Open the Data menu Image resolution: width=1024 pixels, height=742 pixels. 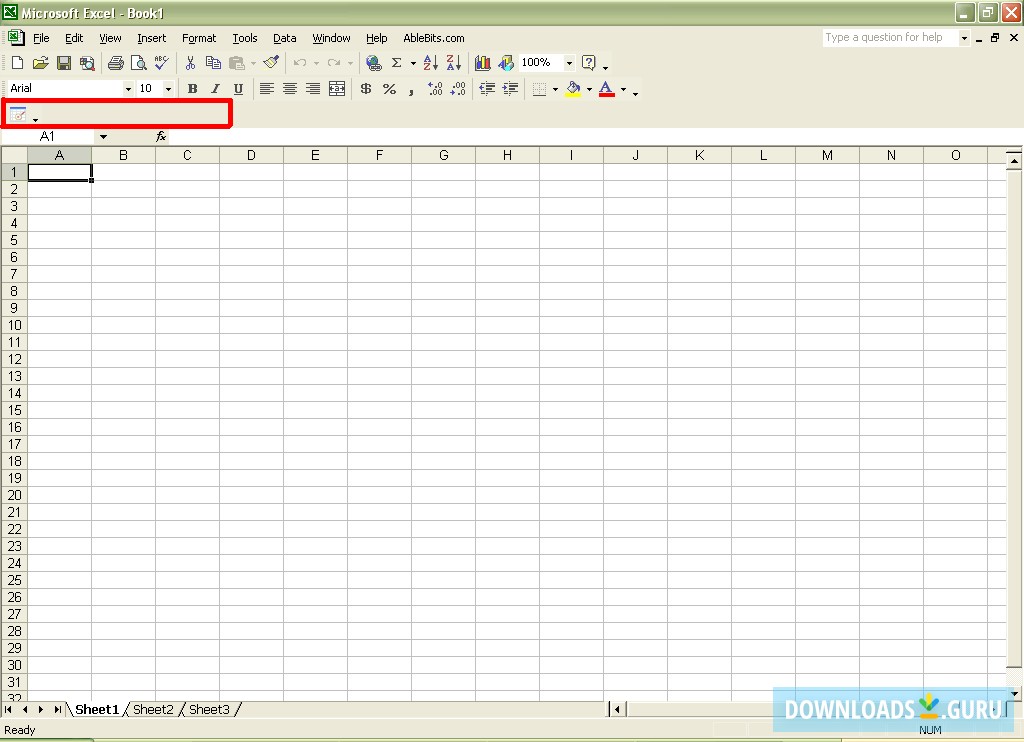(x=284, y=38)
